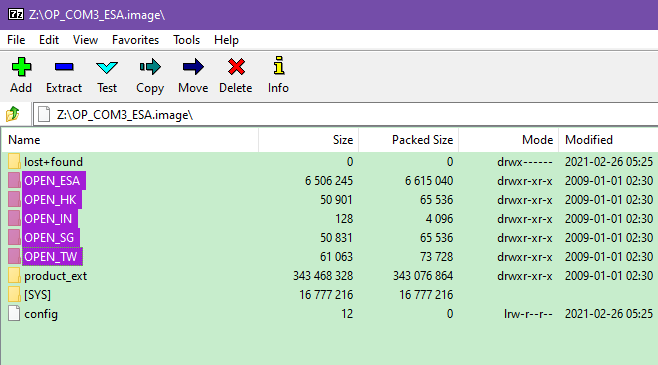The image size is (658, 365).
Task: Click the OPEN_SG folder icon
Action: 14,237
